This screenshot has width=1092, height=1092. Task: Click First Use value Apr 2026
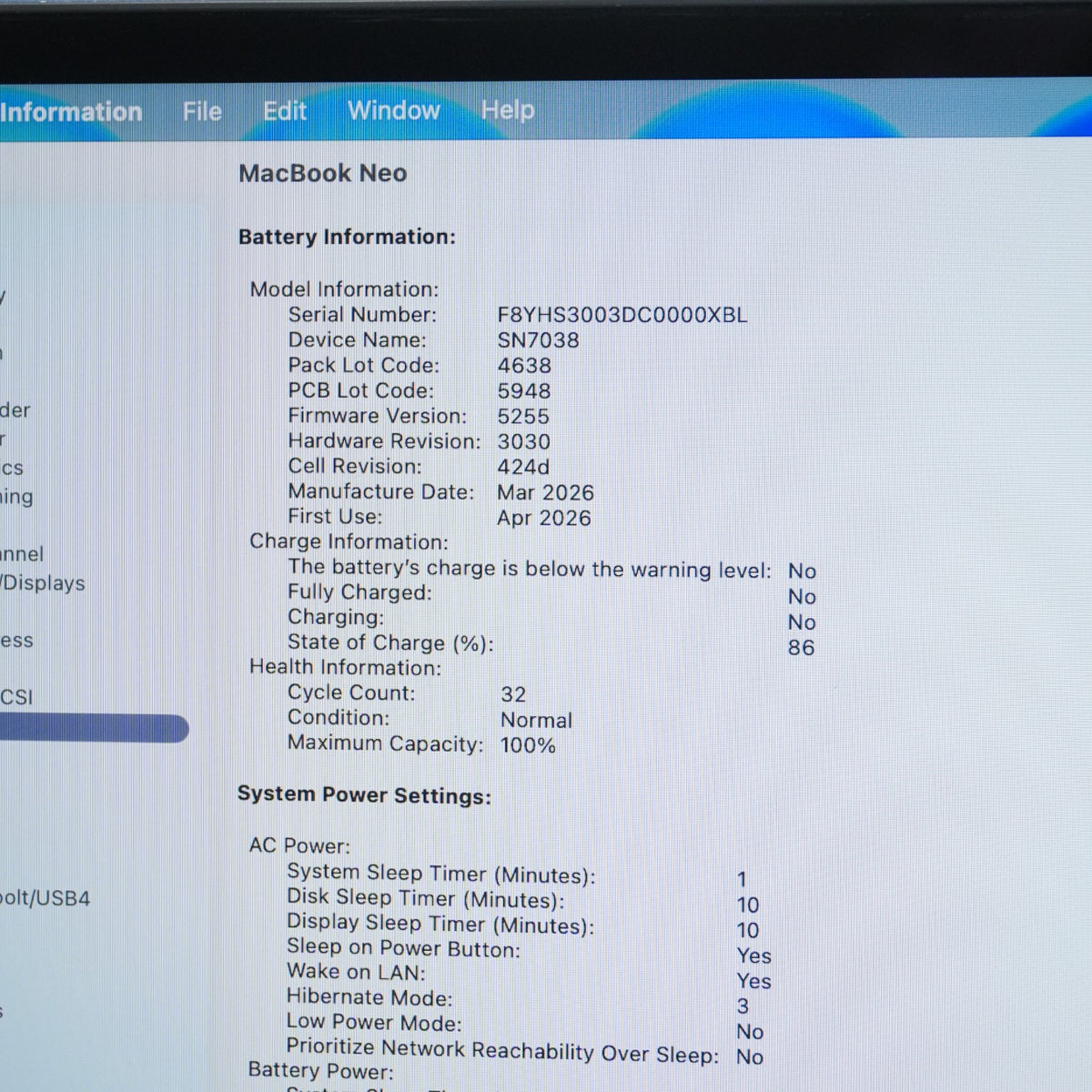tap(544, 518)
